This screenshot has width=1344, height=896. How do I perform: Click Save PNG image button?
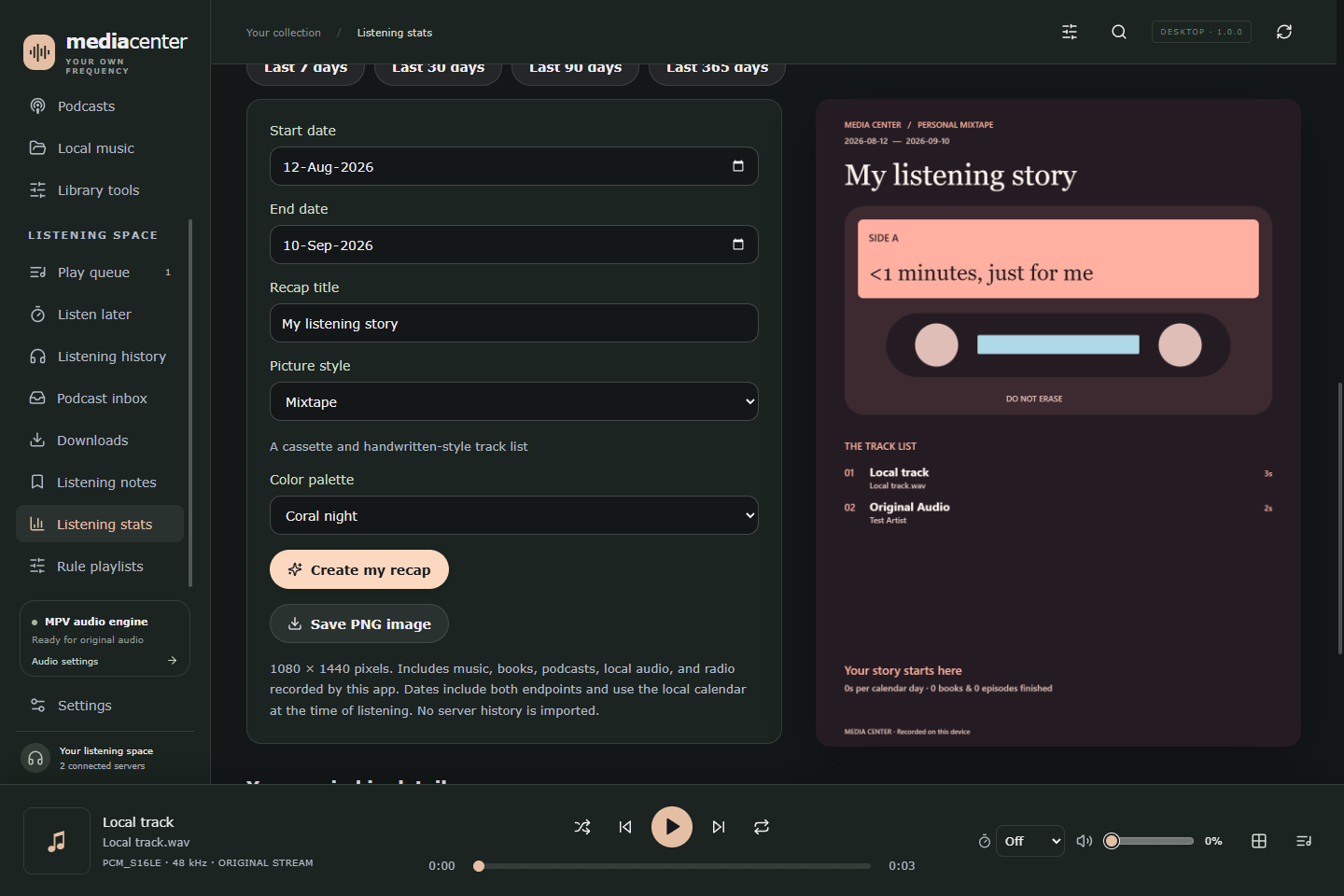click(x=359, y=623)
